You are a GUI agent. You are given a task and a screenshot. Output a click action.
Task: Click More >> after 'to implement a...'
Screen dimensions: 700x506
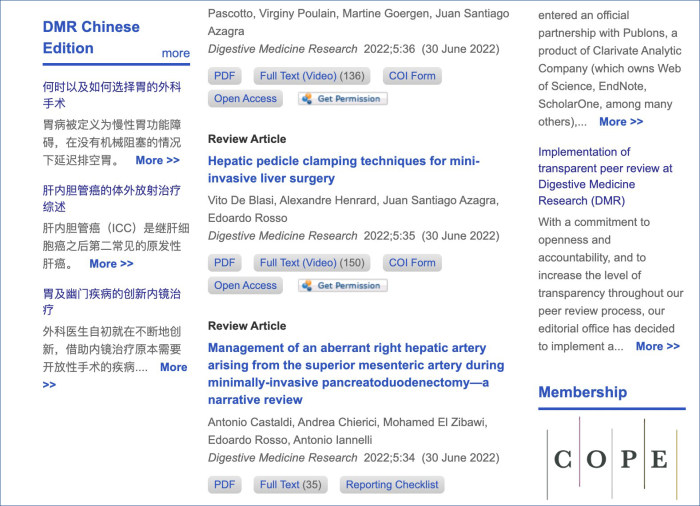(x=658, y=346)
